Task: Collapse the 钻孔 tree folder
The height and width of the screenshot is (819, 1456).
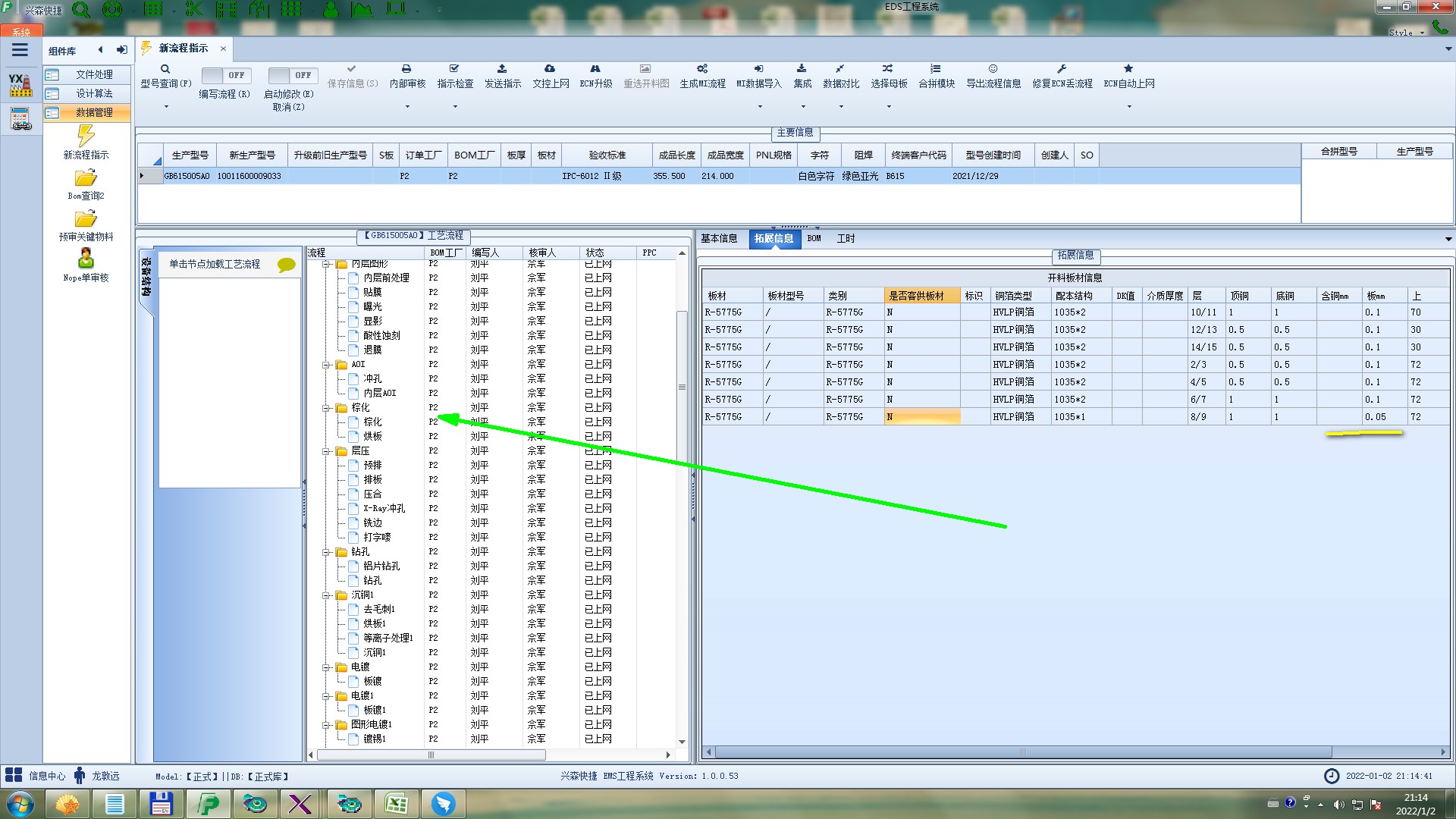Action: click(x=326, y=552)
